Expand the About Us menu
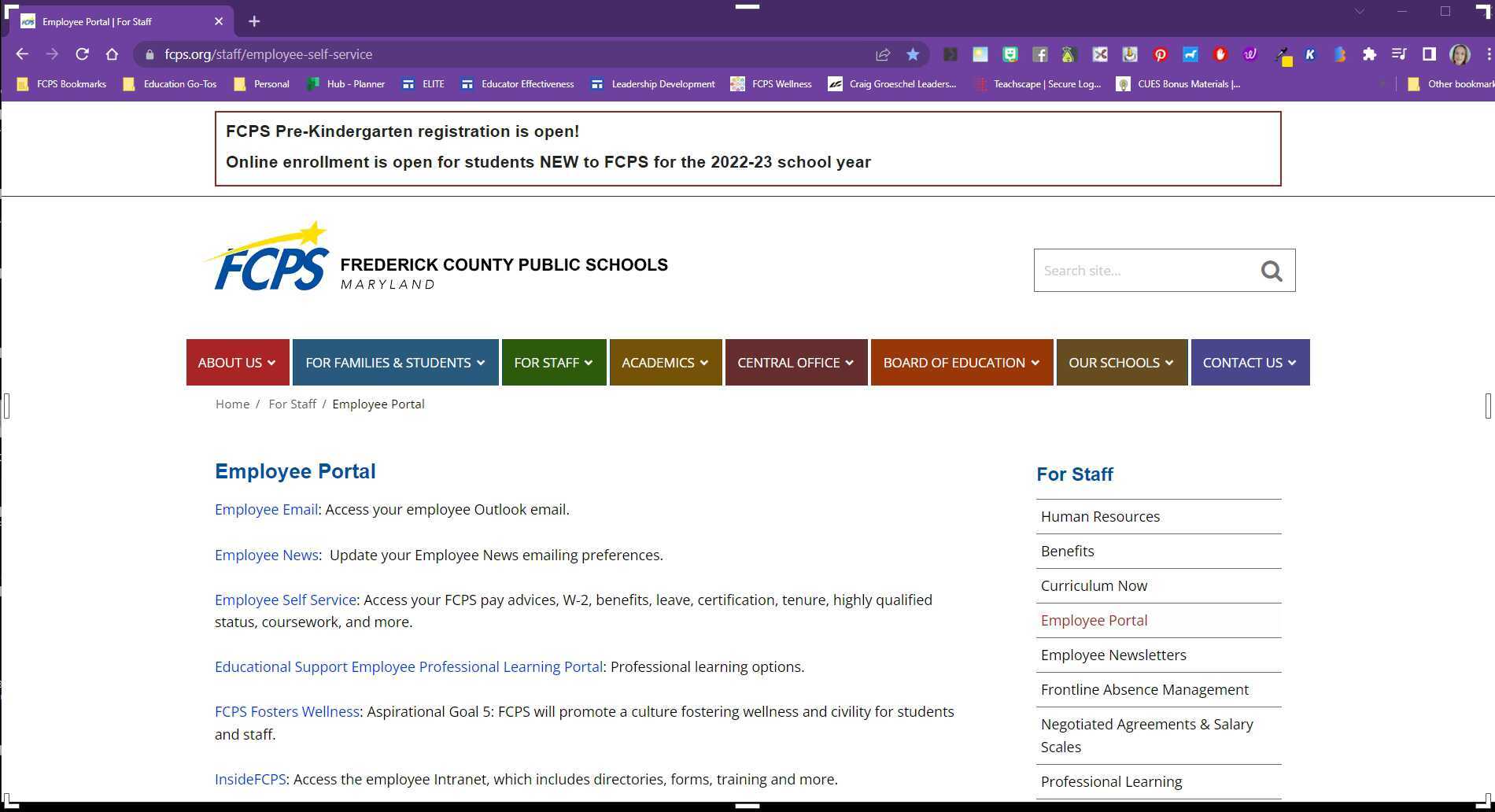The image size is (1495, 812). (x=237, y=363)
